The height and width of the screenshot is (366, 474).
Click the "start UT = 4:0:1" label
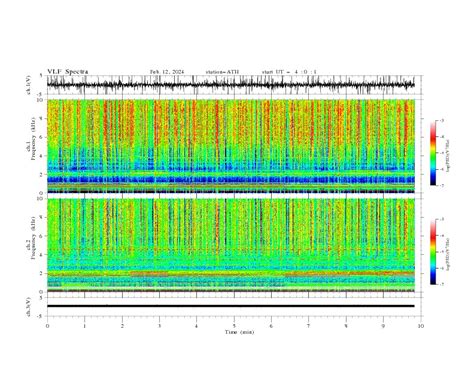(x=289, y=72)
